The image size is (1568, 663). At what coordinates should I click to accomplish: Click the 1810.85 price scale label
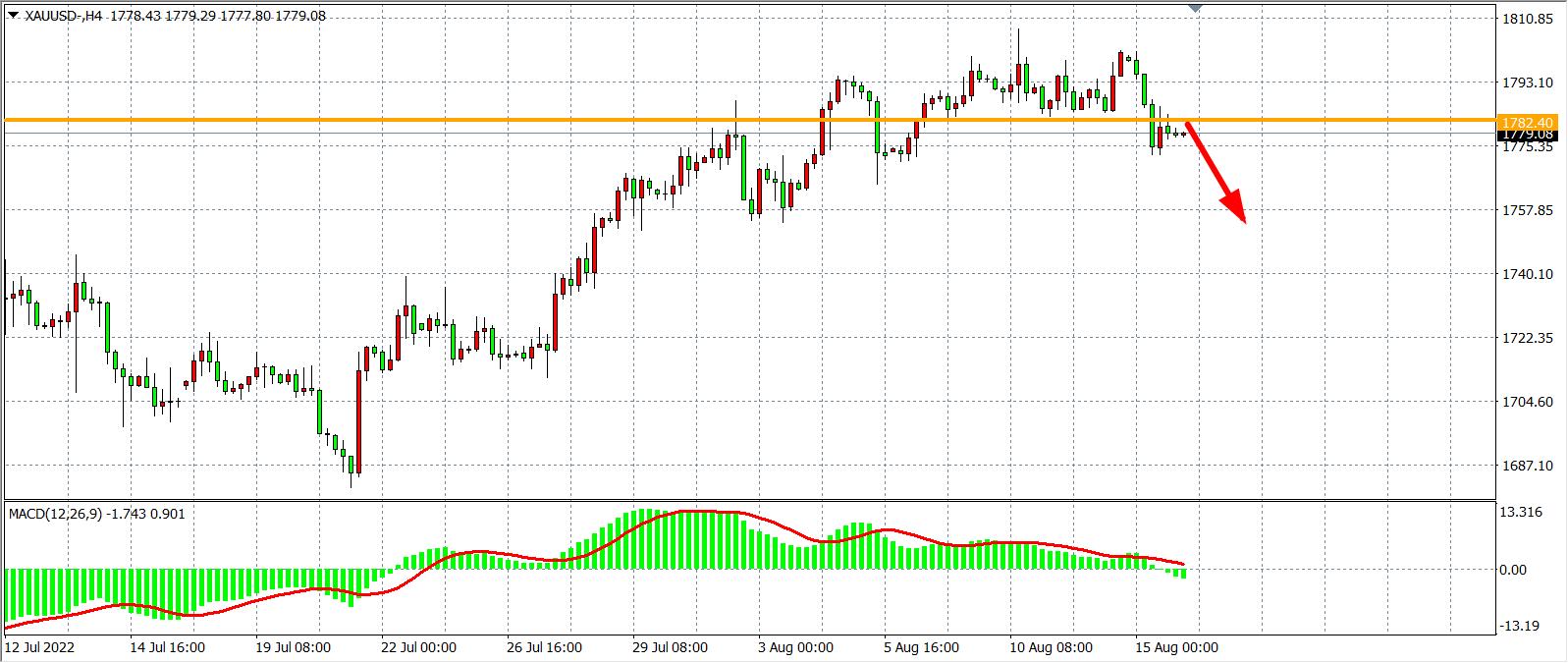(x=1528, y=19)
